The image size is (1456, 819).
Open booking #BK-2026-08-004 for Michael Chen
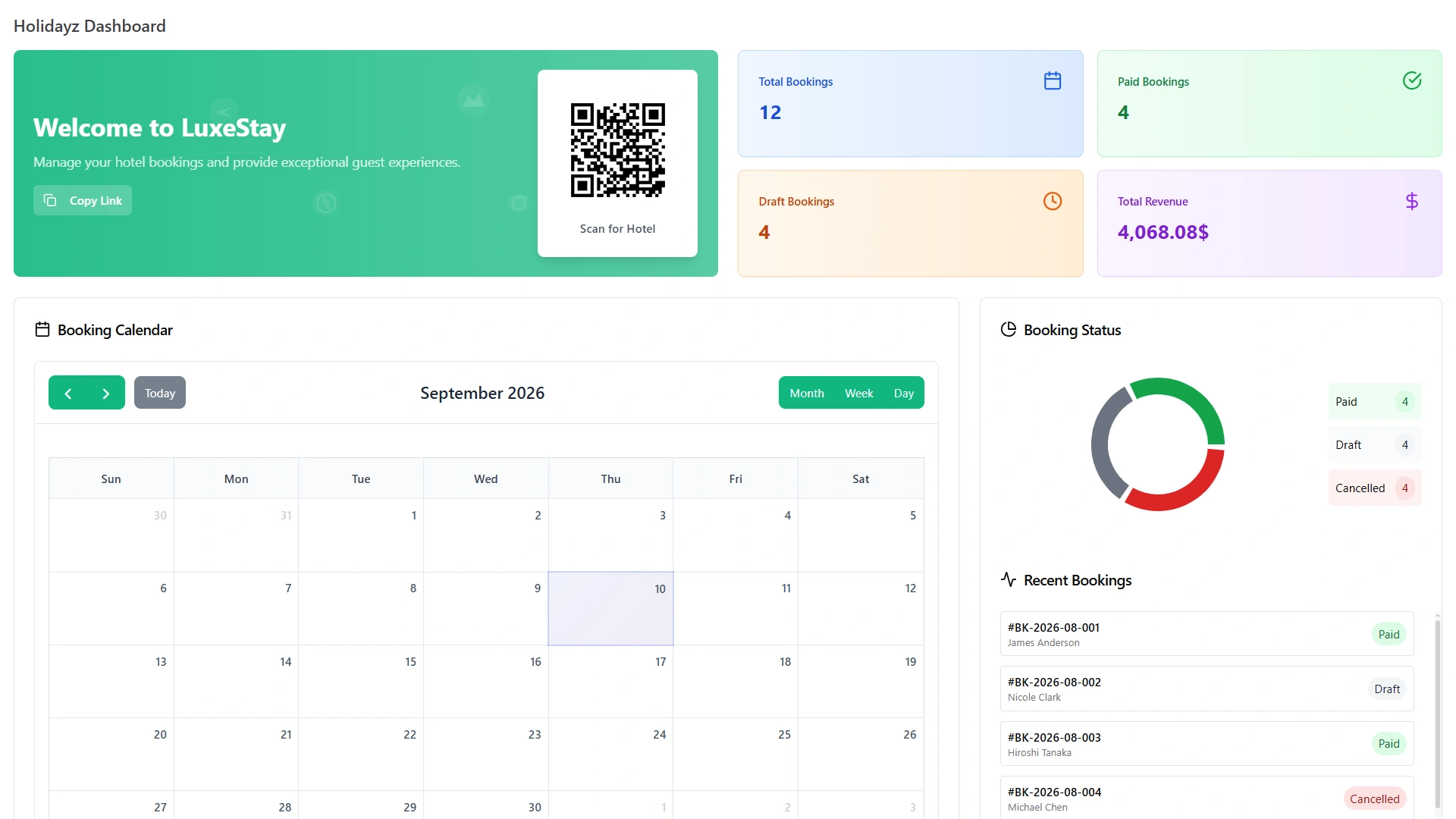tap(1207, 798)
